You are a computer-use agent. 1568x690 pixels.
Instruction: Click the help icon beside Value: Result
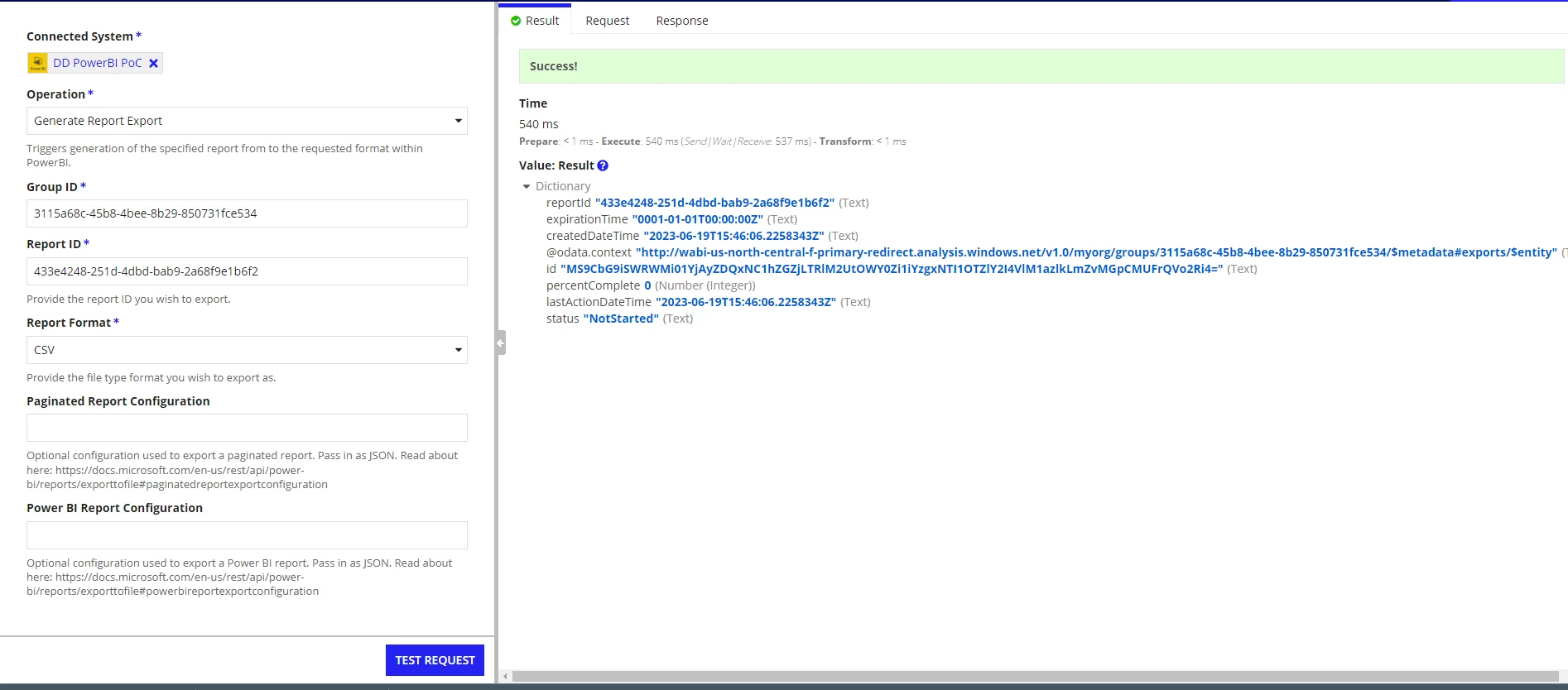[603, 165]
